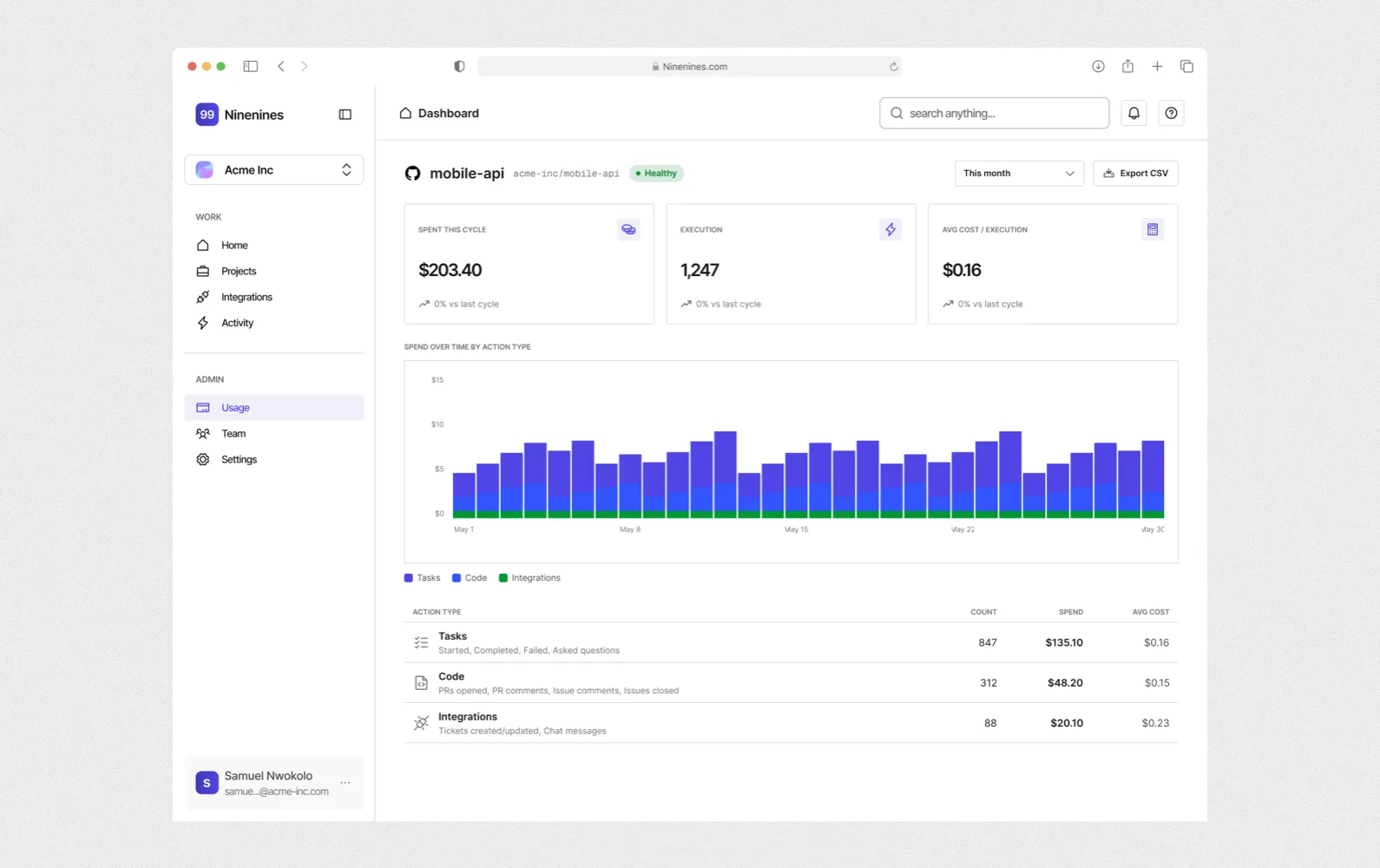The height and width of the screenshot is (868, 1380).
Task: Toggle the Tasks legend swatch
Action: point(409,578)
